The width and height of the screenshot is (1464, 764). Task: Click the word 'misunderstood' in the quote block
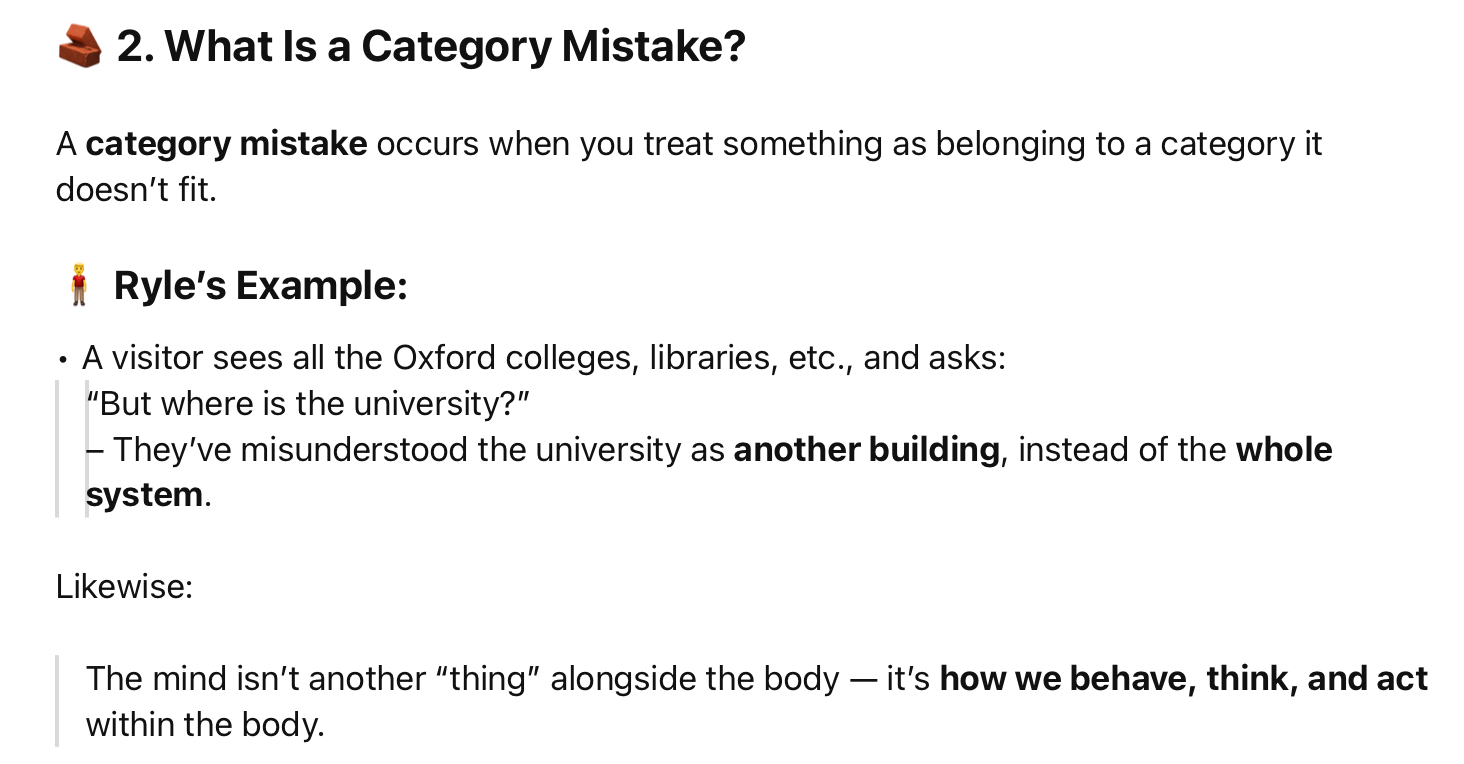[x=354, y=450]
